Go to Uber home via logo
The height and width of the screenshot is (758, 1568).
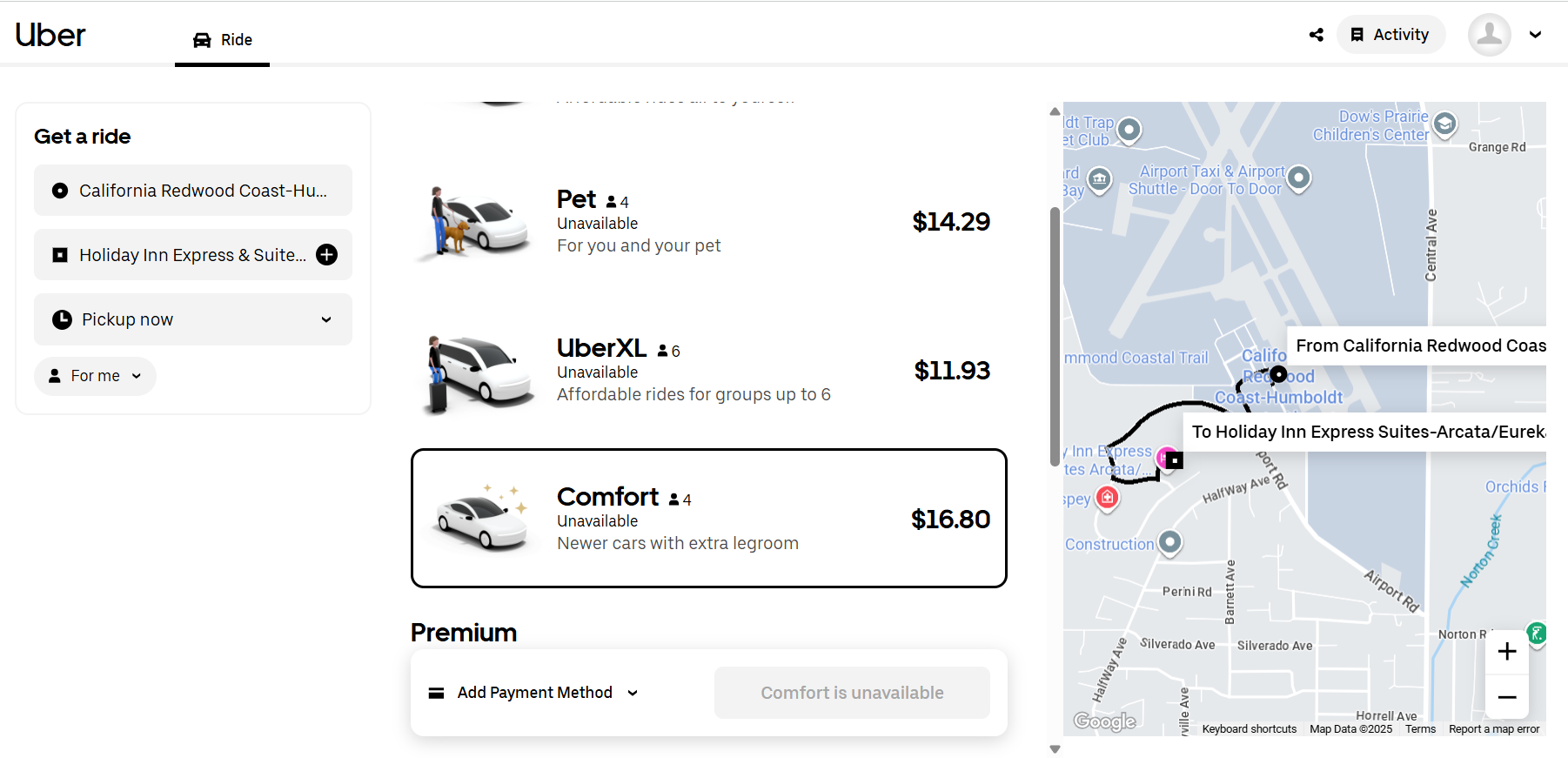(50, 35)
